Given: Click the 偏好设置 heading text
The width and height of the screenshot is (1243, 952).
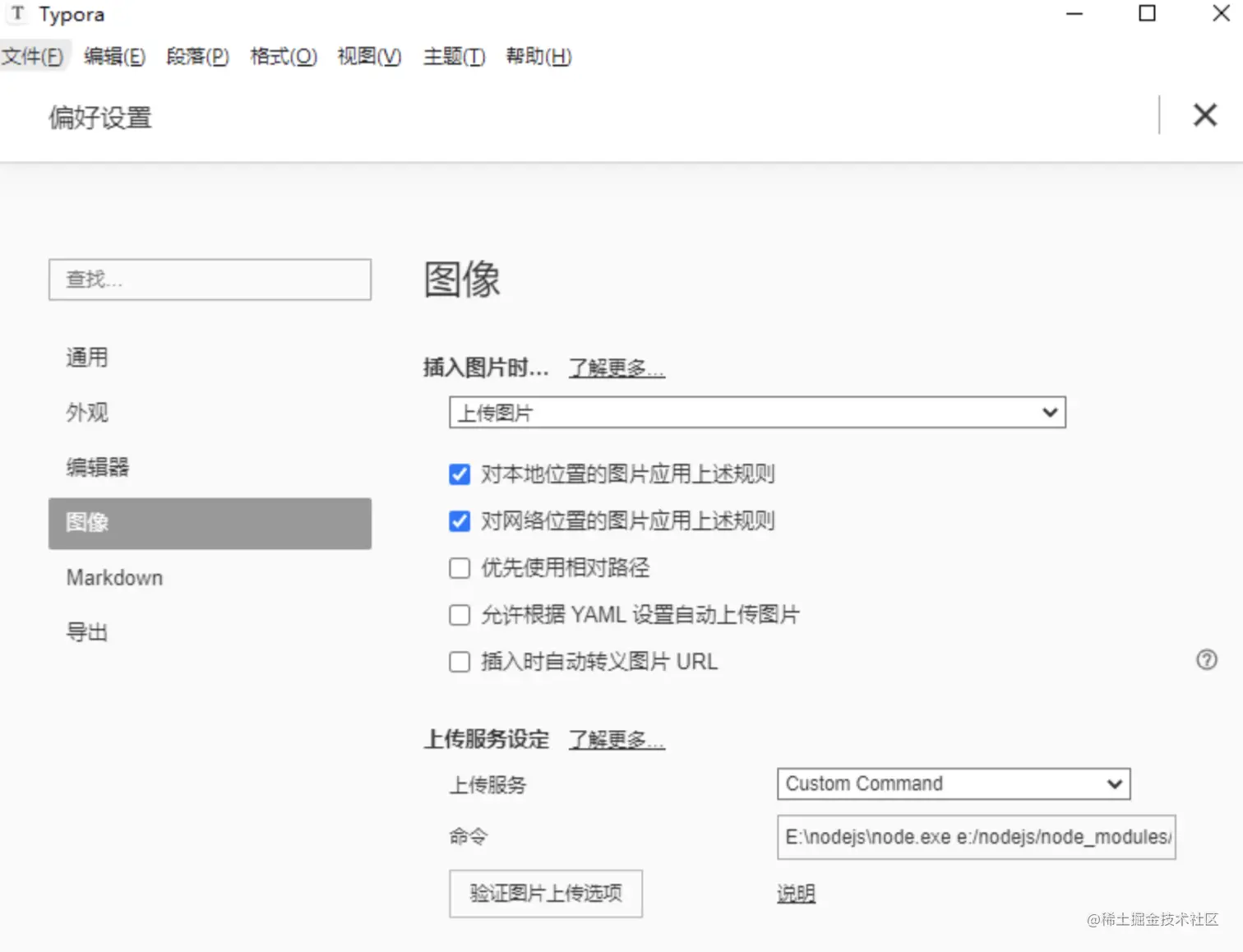Looking at the screenshot, I should [100, 118].
